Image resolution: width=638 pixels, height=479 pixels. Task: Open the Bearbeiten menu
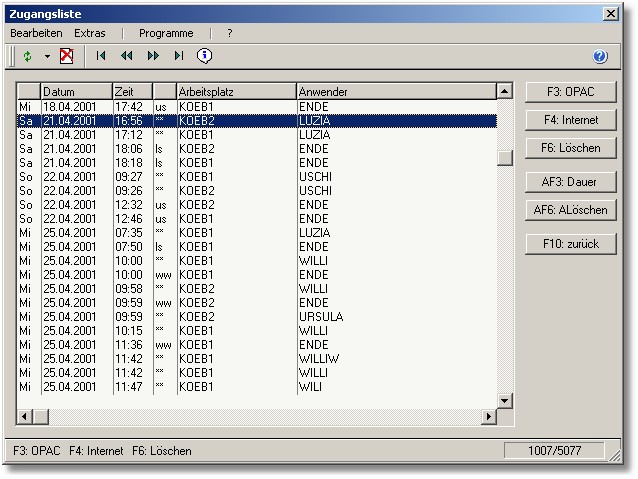36,33
